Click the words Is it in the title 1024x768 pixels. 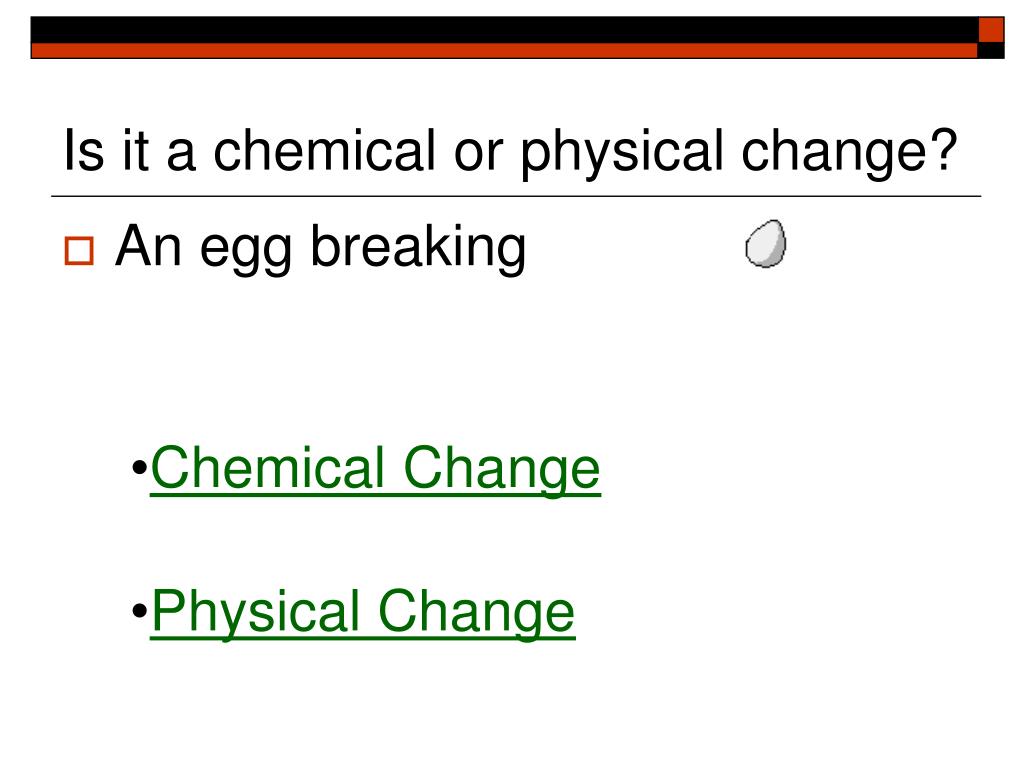pyautogui.click(x=106, y=150)
